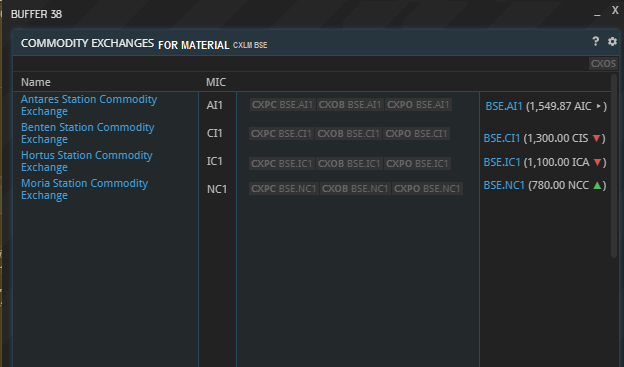
Task: Click the CXPC BSE.AI1 button
Action: click(283, 105)
